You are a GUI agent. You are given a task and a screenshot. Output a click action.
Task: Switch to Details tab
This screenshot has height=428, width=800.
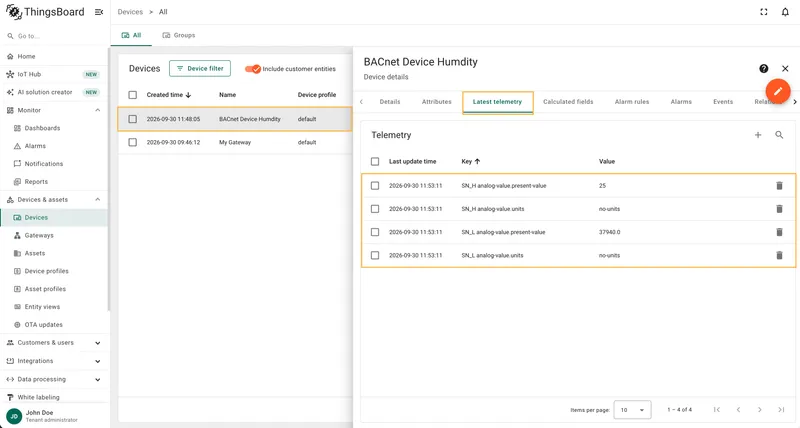(x=390, y=102)
